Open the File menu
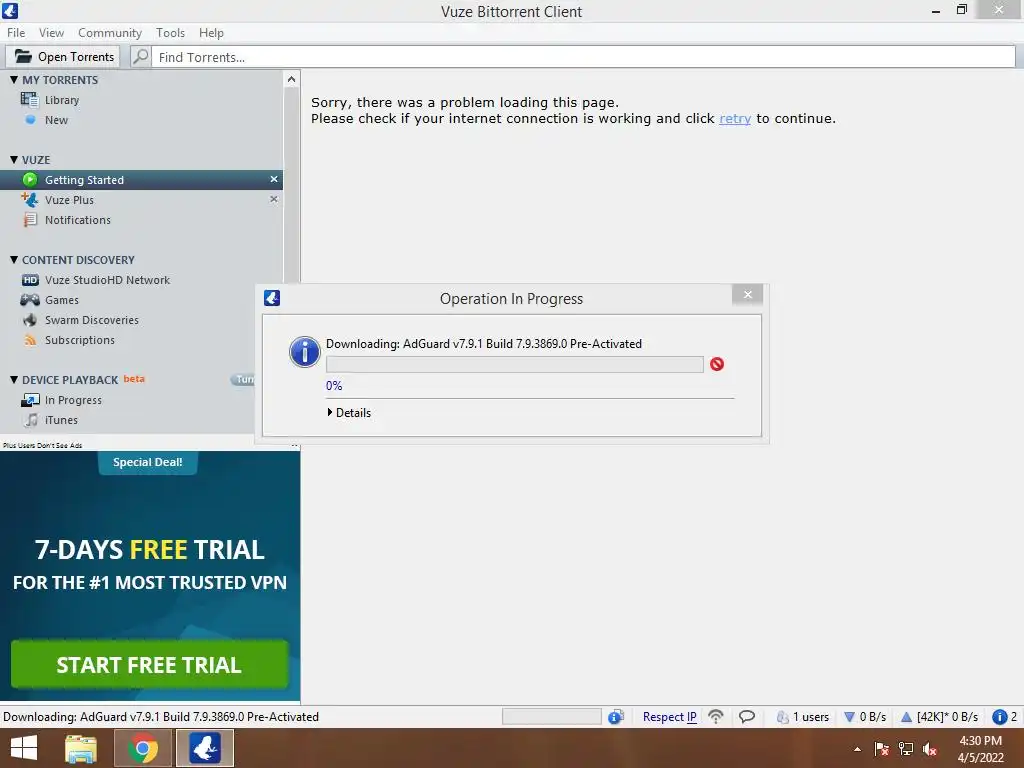The width and height of the screenshot is (1024, 768). coord(16,33)
